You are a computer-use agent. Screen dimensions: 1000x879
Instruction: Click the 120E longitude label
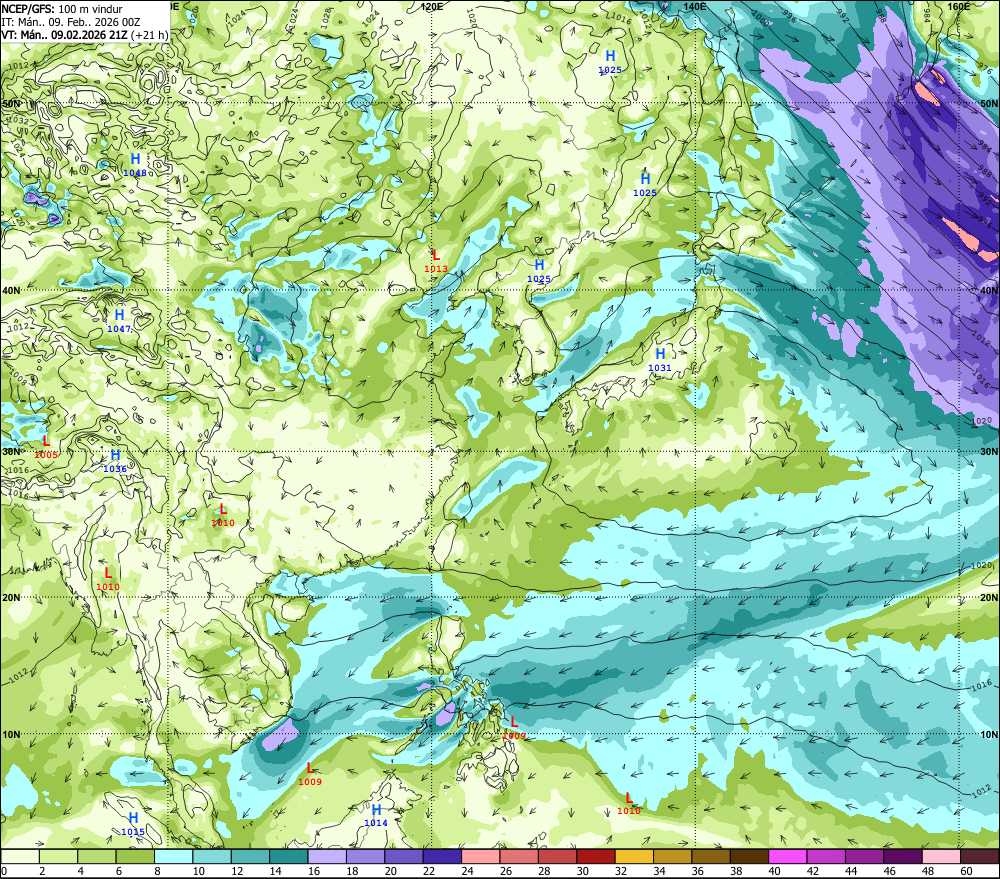[432, 6]
